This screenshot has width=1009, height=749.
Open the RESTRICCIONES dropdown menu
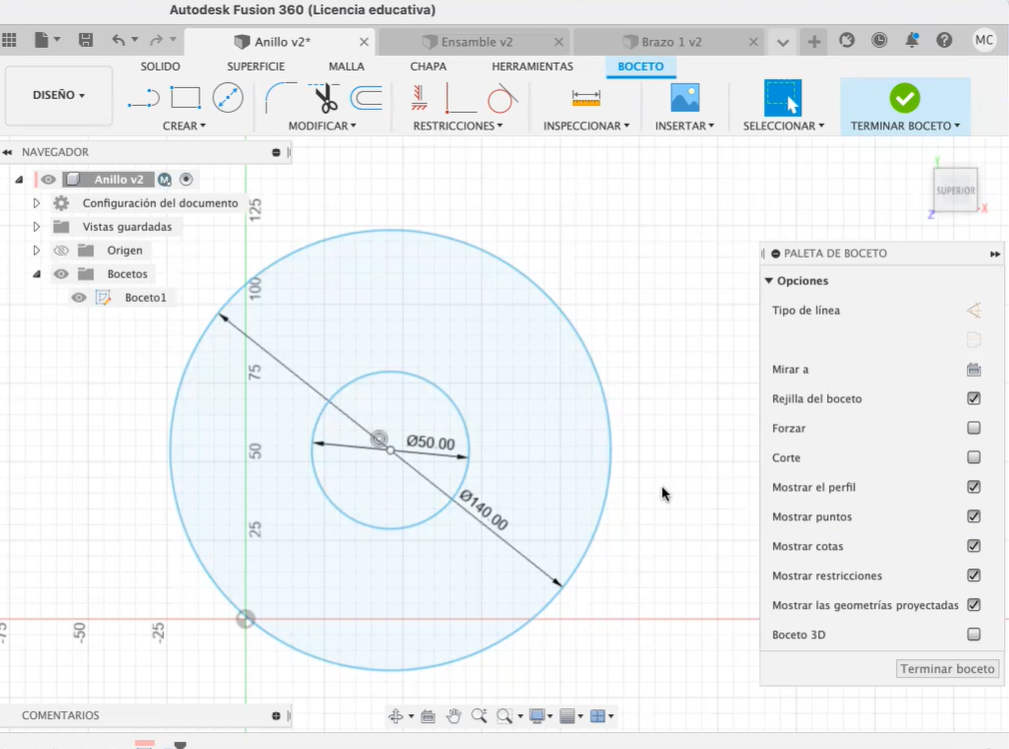tap(458, 126)
